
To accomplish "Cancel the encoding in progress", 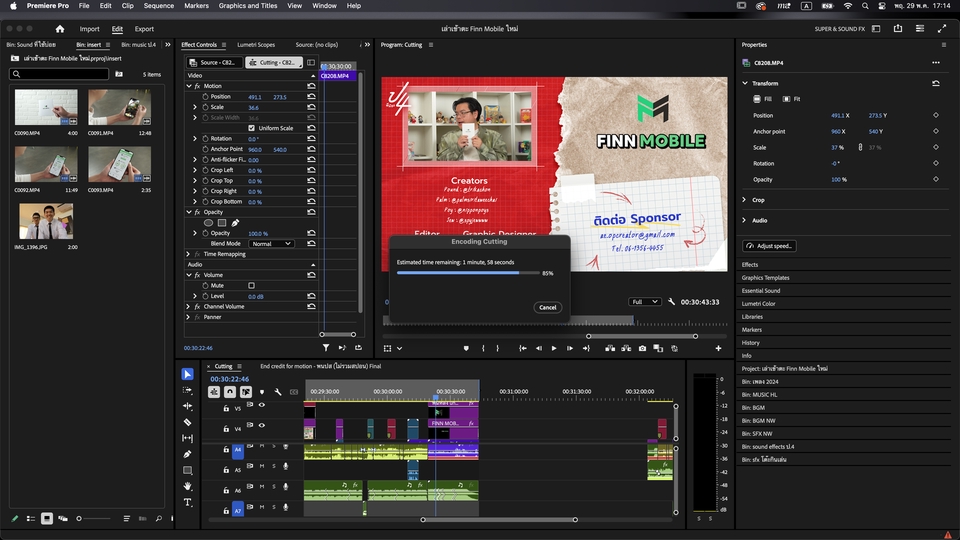I will pos(547,307).
